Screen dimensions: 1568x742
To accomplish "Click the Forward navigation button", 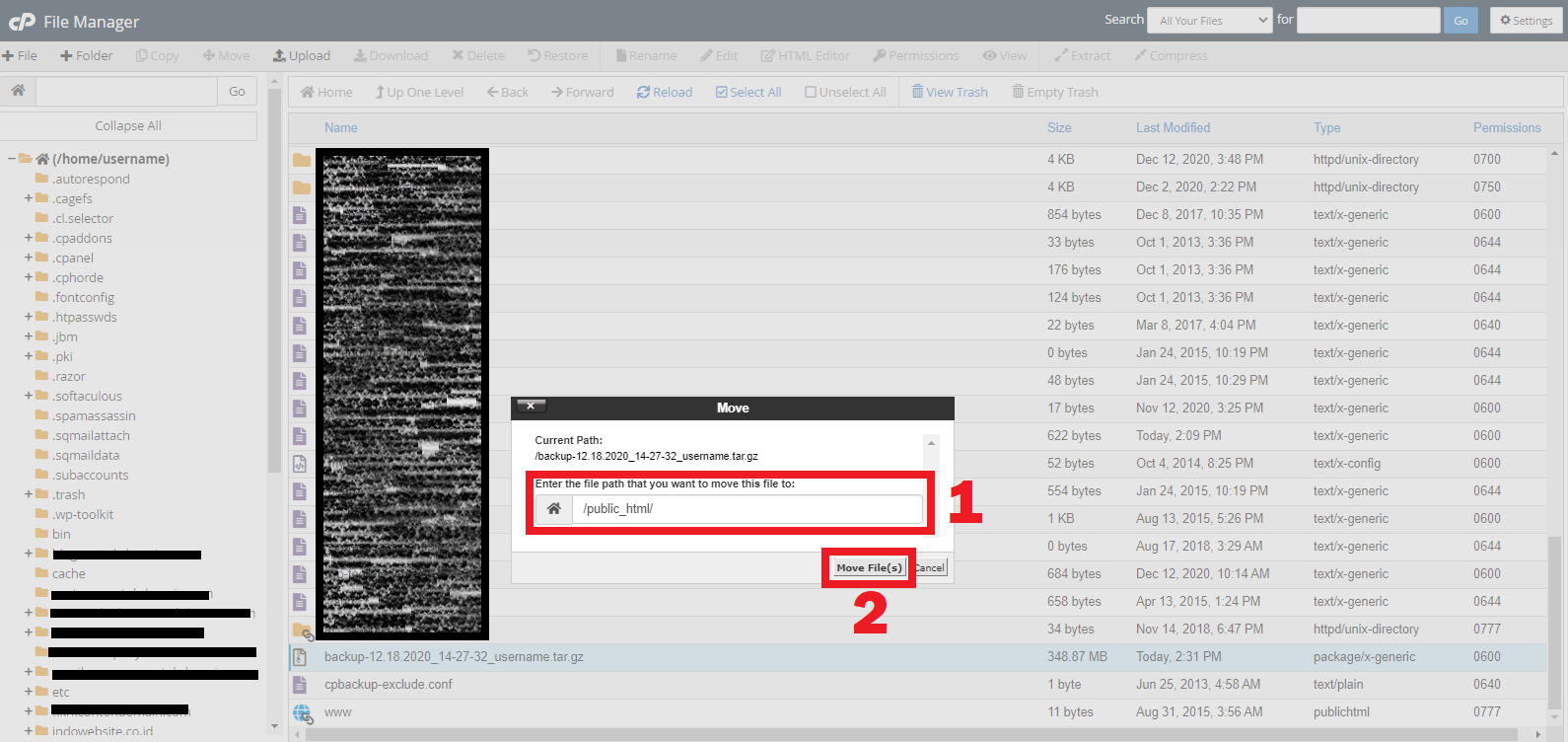I will pyautogui.click(x=583, y=92).
